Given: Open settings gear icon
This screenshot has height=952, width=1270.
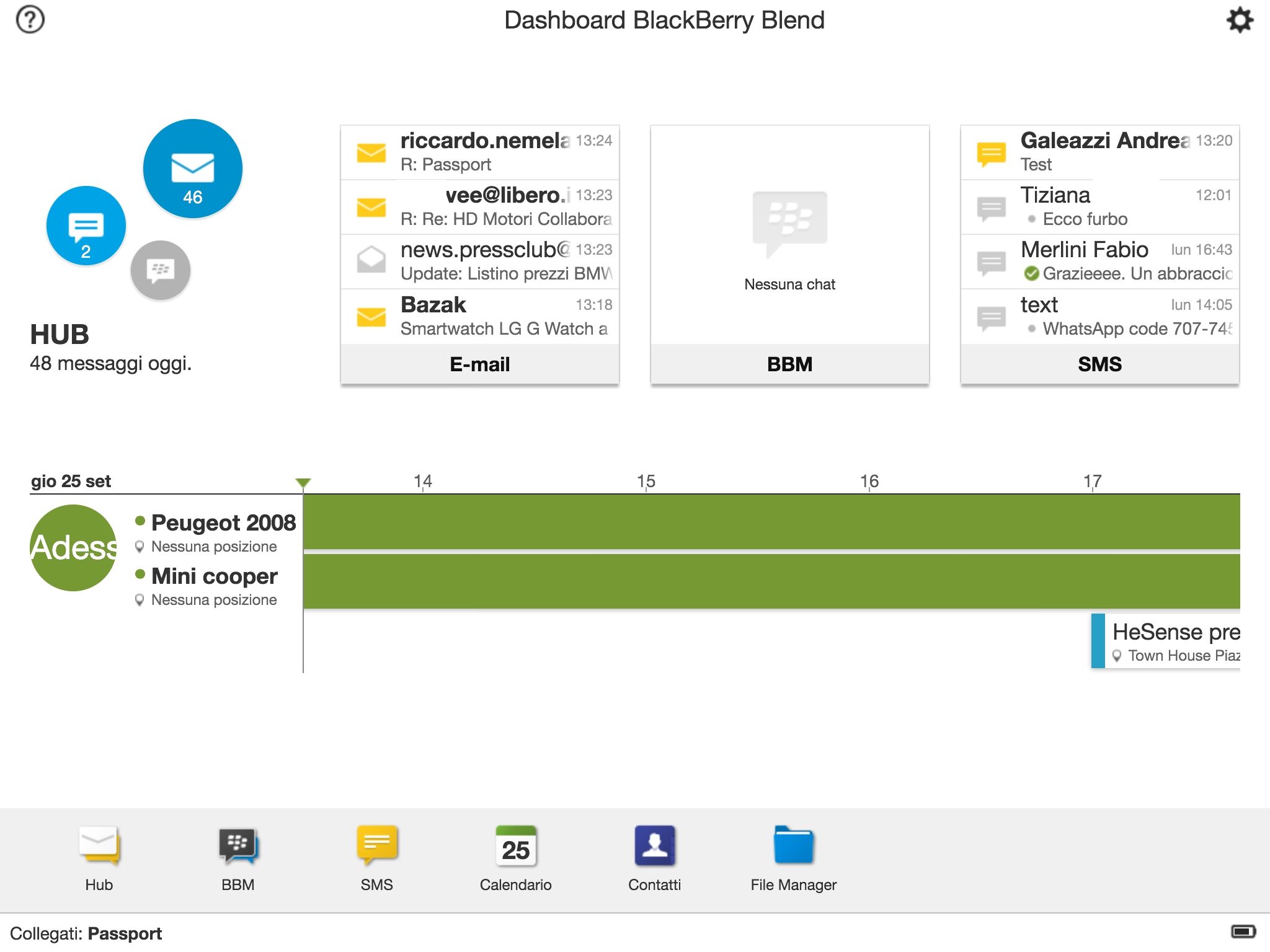Looking at the screenshot, I should 1240,20.
